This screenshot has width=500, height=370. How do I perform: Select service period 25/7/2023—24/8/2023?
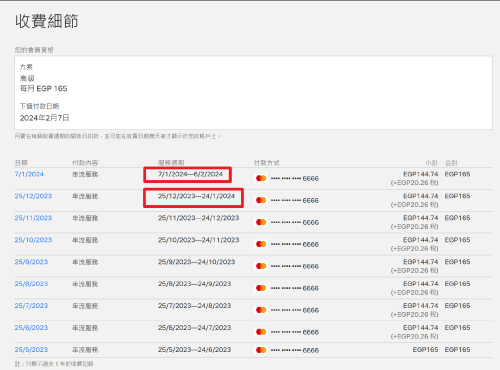(194, 306)
